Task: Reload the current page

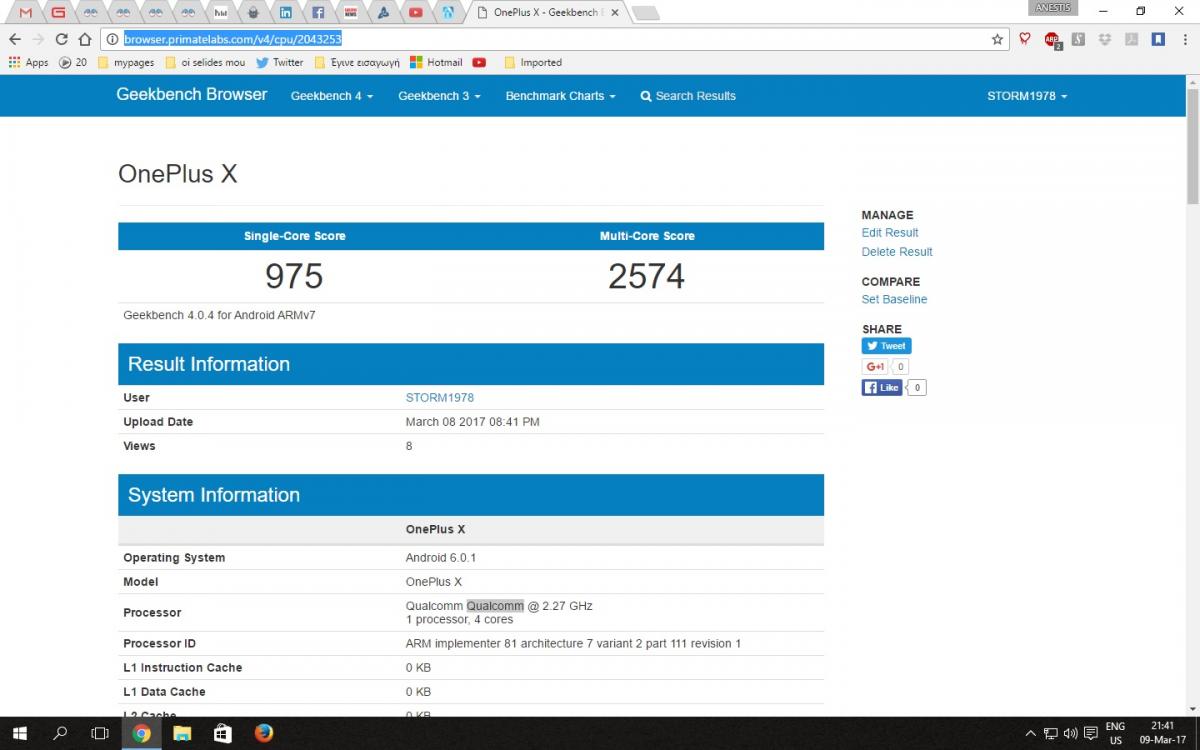Action: pos(61,39)
